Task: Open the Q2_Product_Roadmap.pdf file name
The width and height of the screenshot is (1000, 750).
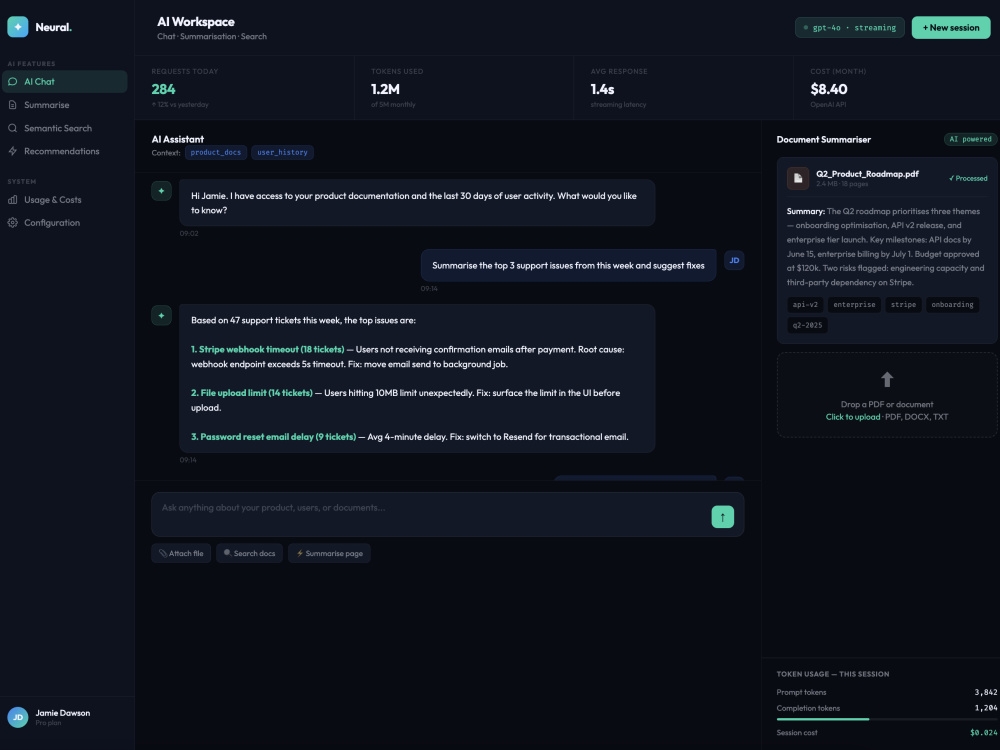Action: click(867, 173)
